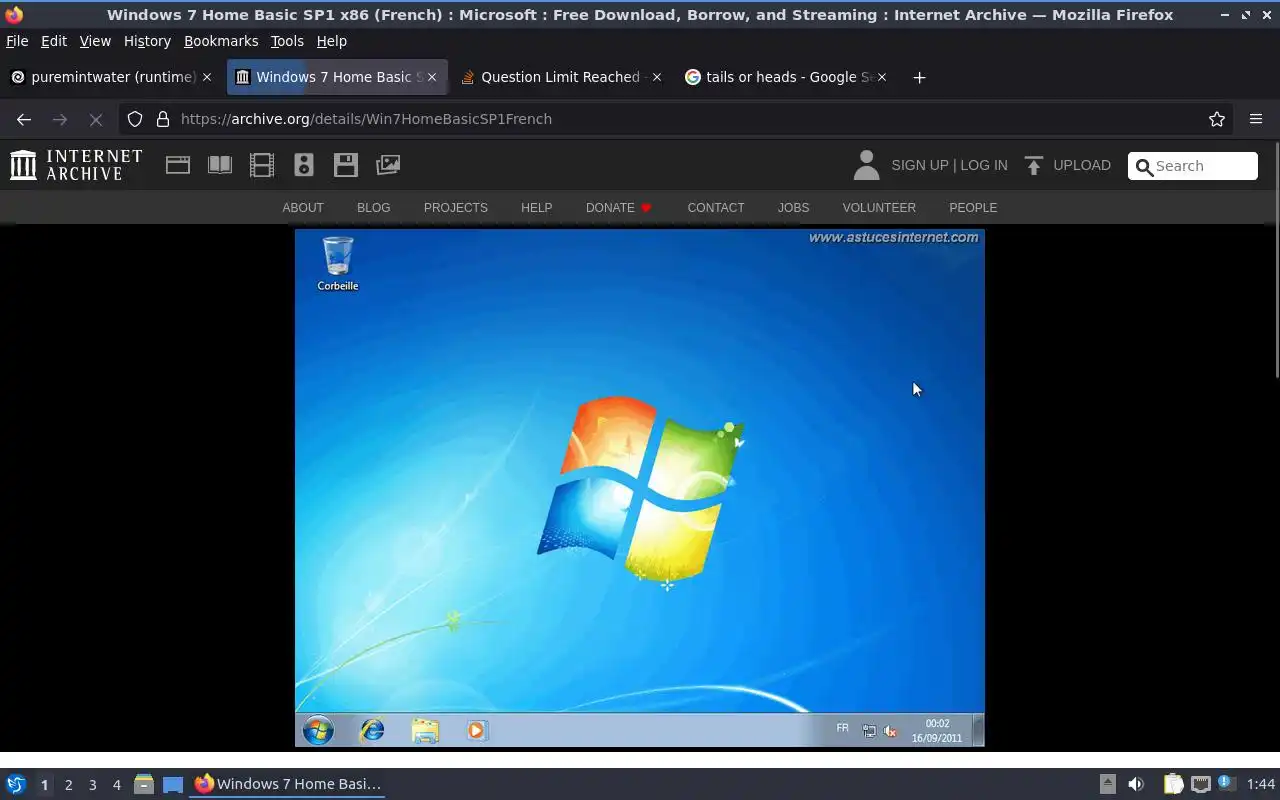The width and height of the screenshot is (1280, 800).
Task: Click the UPLOAD link
Action: pos(1082,165)
